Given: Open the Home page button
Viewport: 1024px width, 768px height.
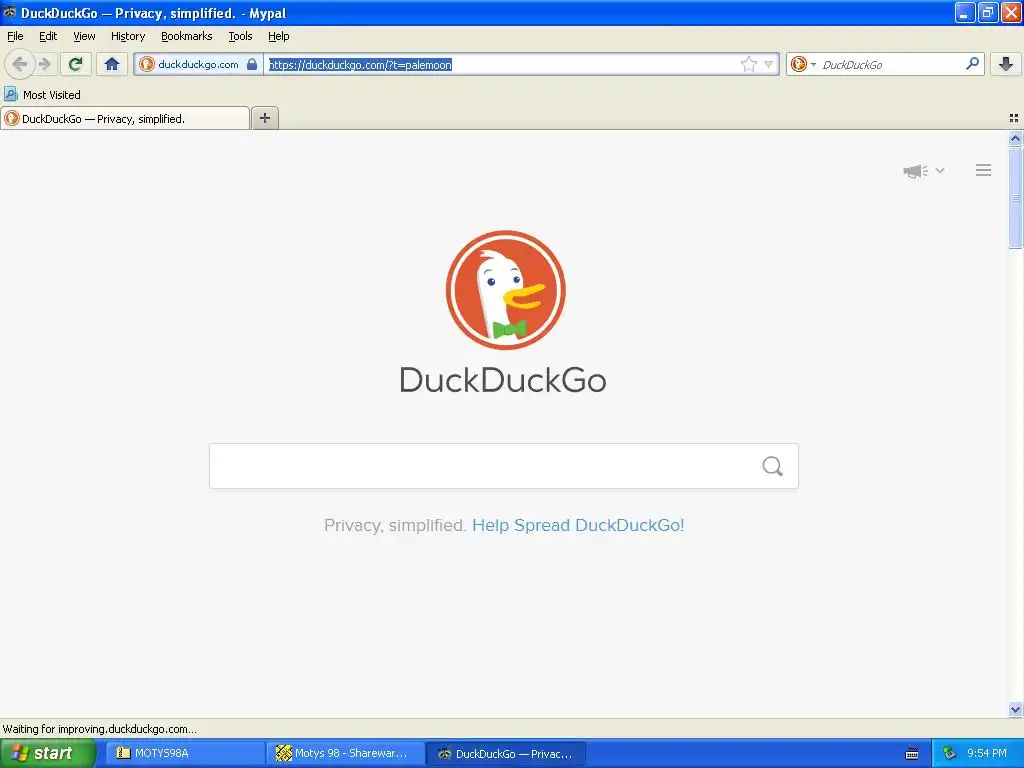Looking at the screenshot, I should coord(112,64).
